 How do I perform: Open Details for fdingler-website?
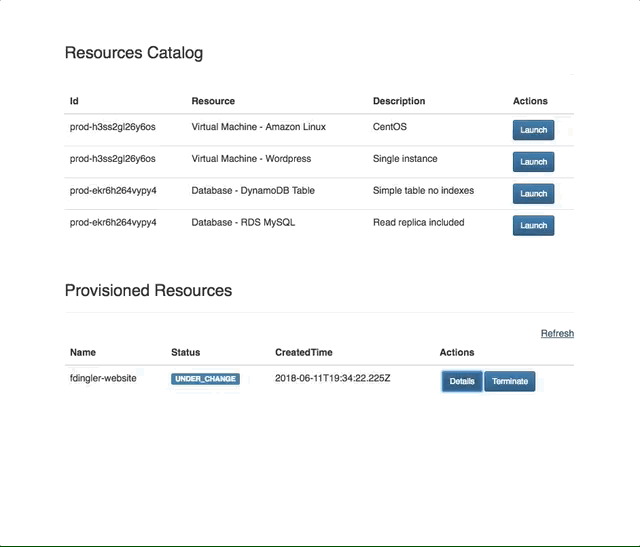(x=462, y=381)
